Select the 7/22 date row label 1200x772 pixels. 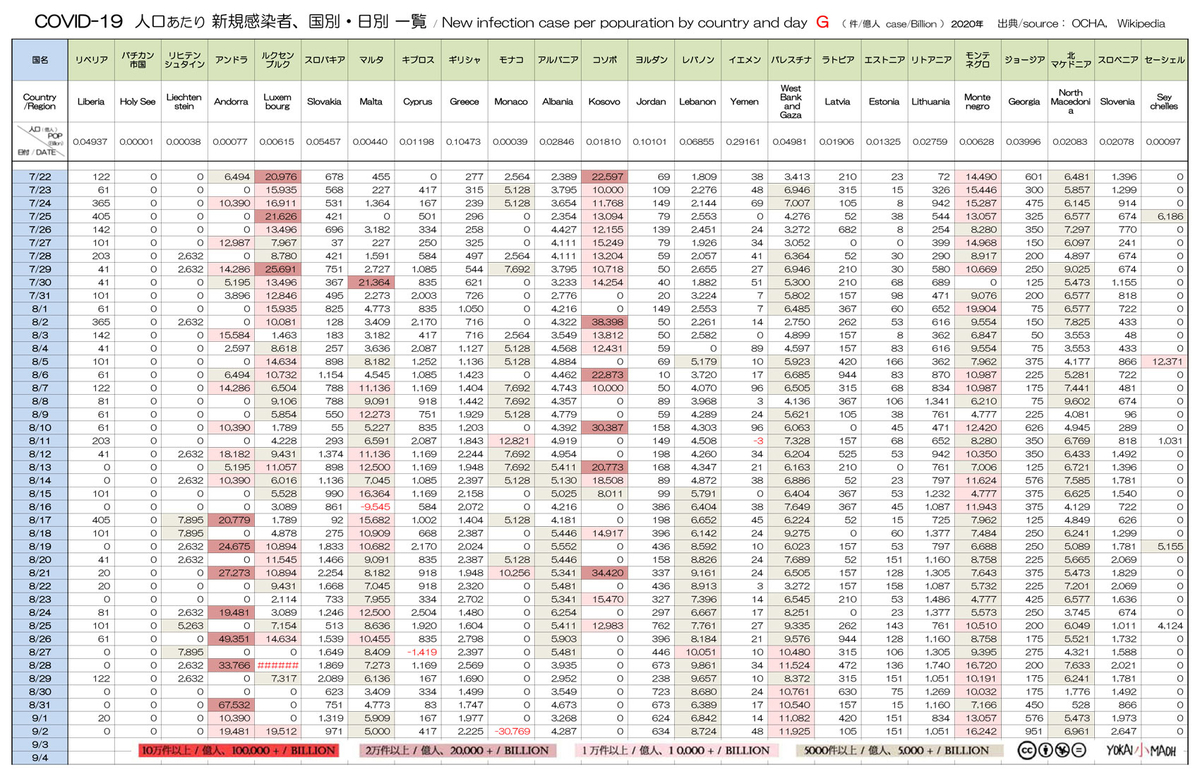point(41,176)
